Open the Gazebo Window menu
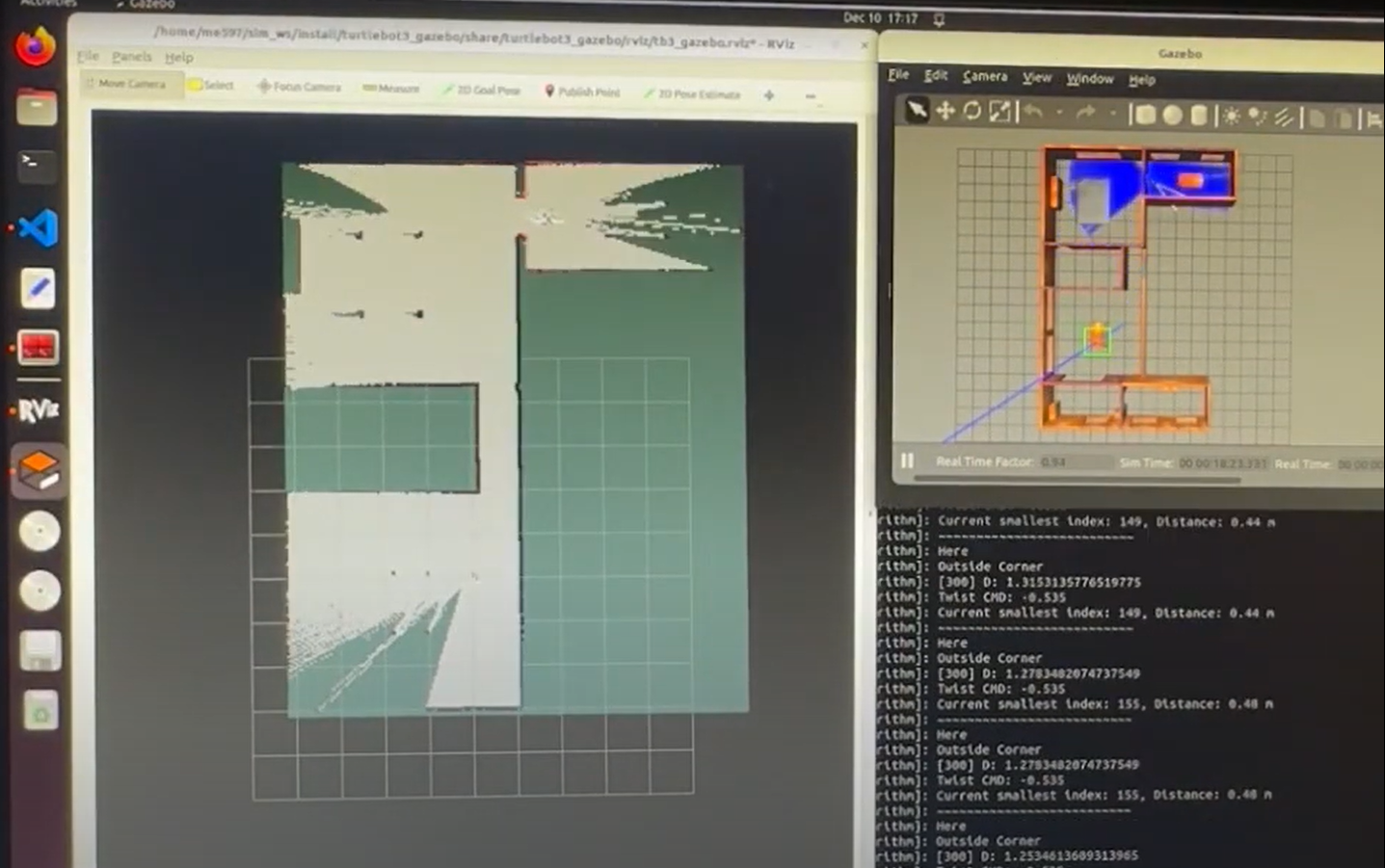The image size is (1385, 868). coord(1090,78)
